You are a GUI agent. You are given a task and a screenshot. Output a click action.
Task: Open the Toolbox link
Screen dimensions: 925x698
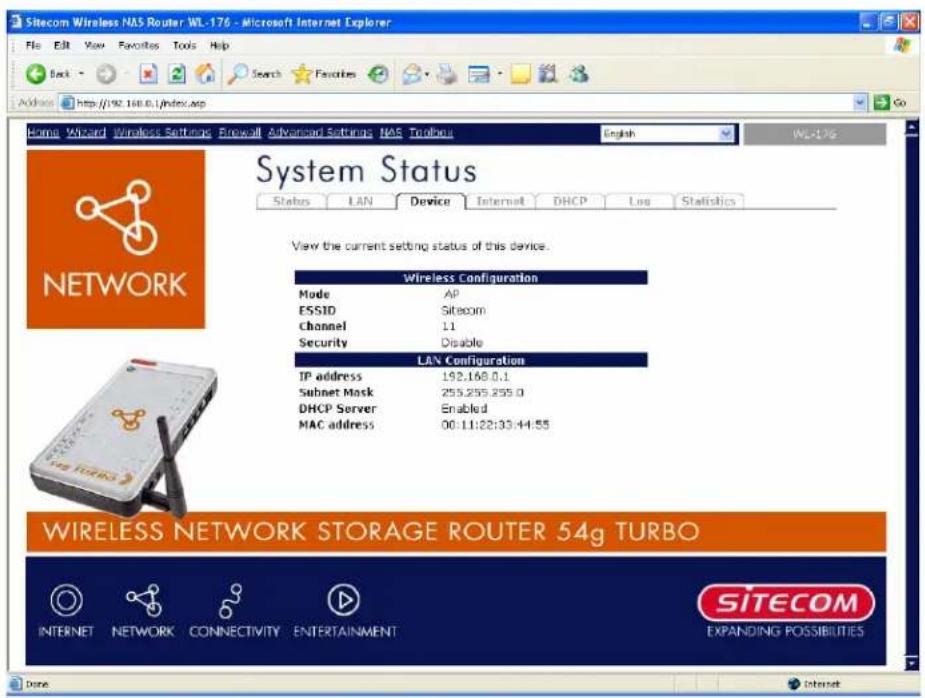pyautogui.click(x=431, y=133)
